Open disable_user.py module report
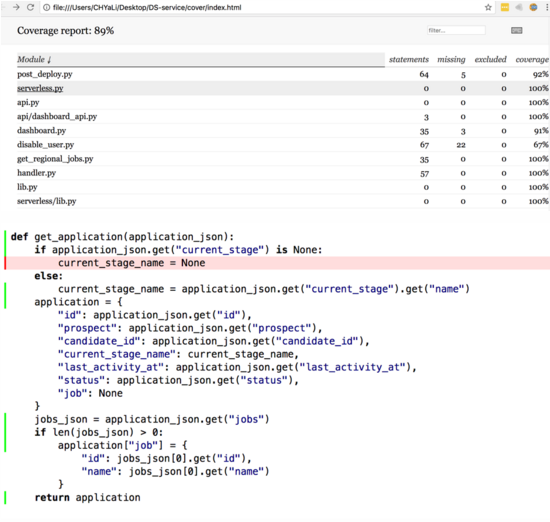The width and height of the screenshot is (550, 522). (46, 145)
